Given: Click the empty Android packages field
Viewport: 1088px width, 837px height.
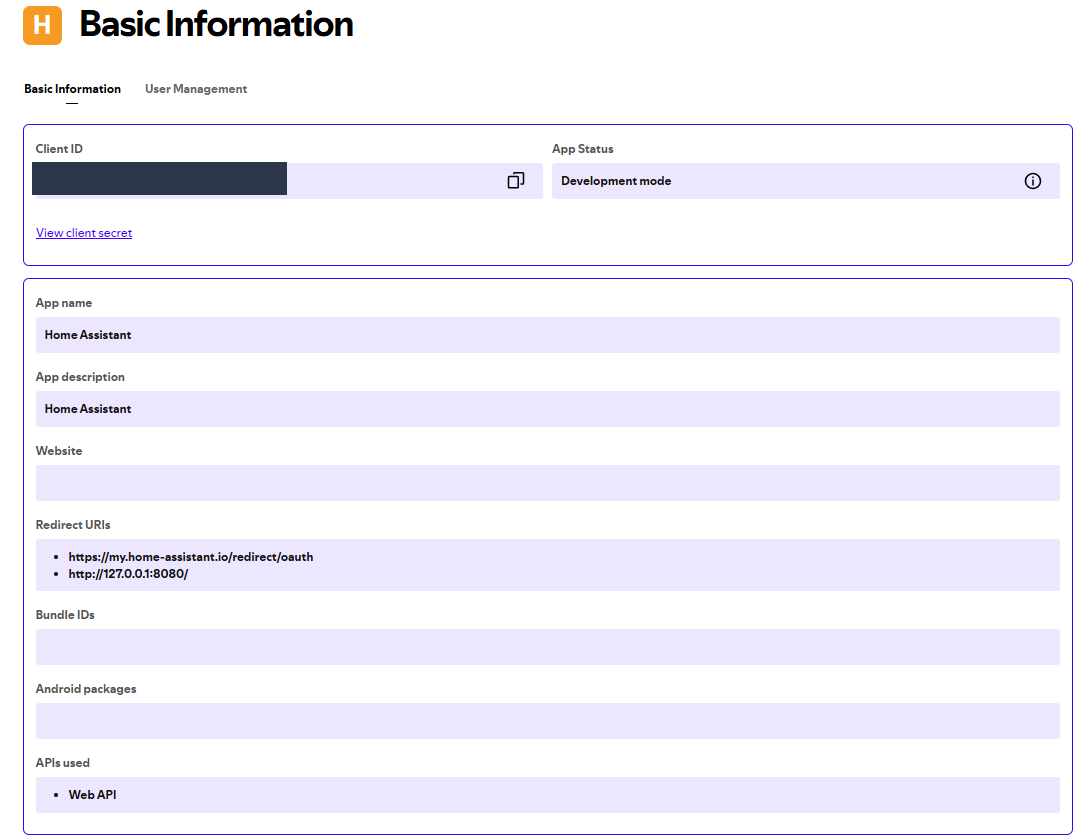Looking at the screenshot, I should (547, 721).
